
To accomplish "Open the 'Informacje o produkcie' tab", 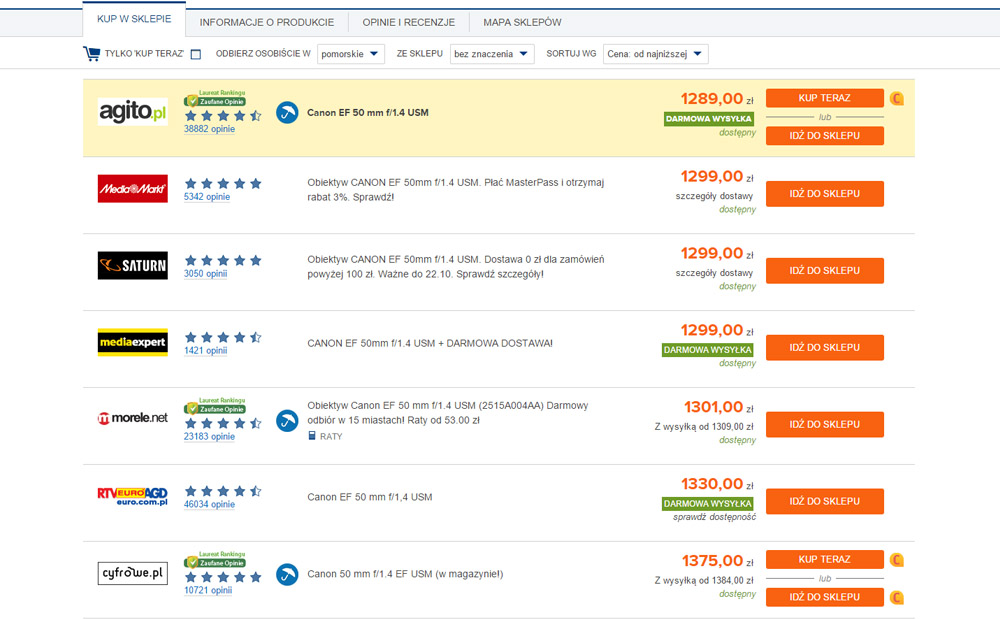I will [x=267, y=22].
